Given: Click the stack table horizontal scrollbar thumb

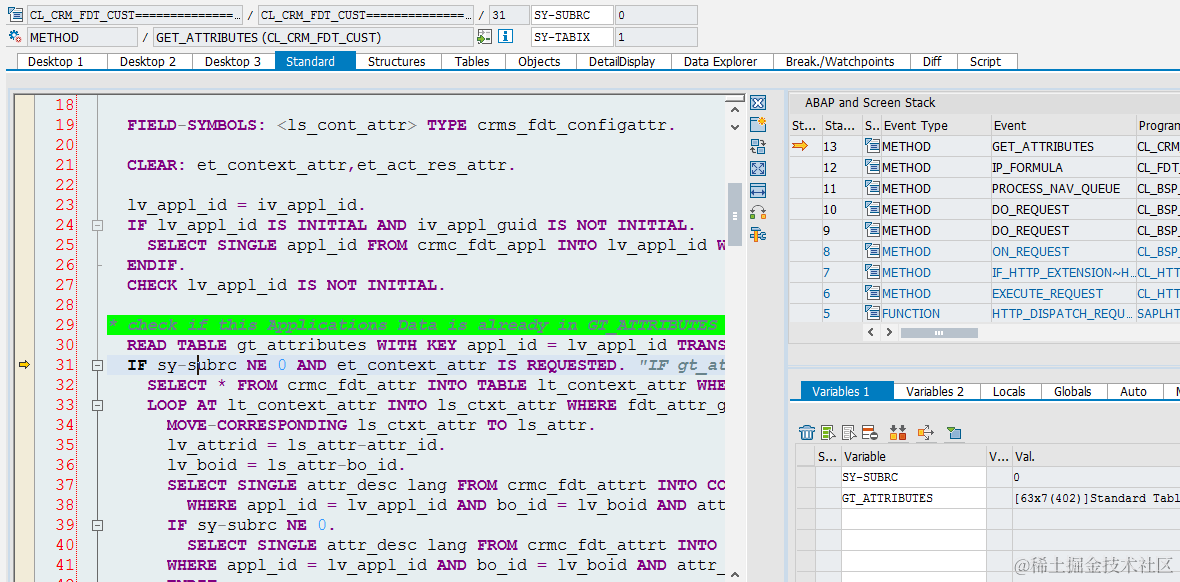Looking at the screenshot, I should coord(938,331).
